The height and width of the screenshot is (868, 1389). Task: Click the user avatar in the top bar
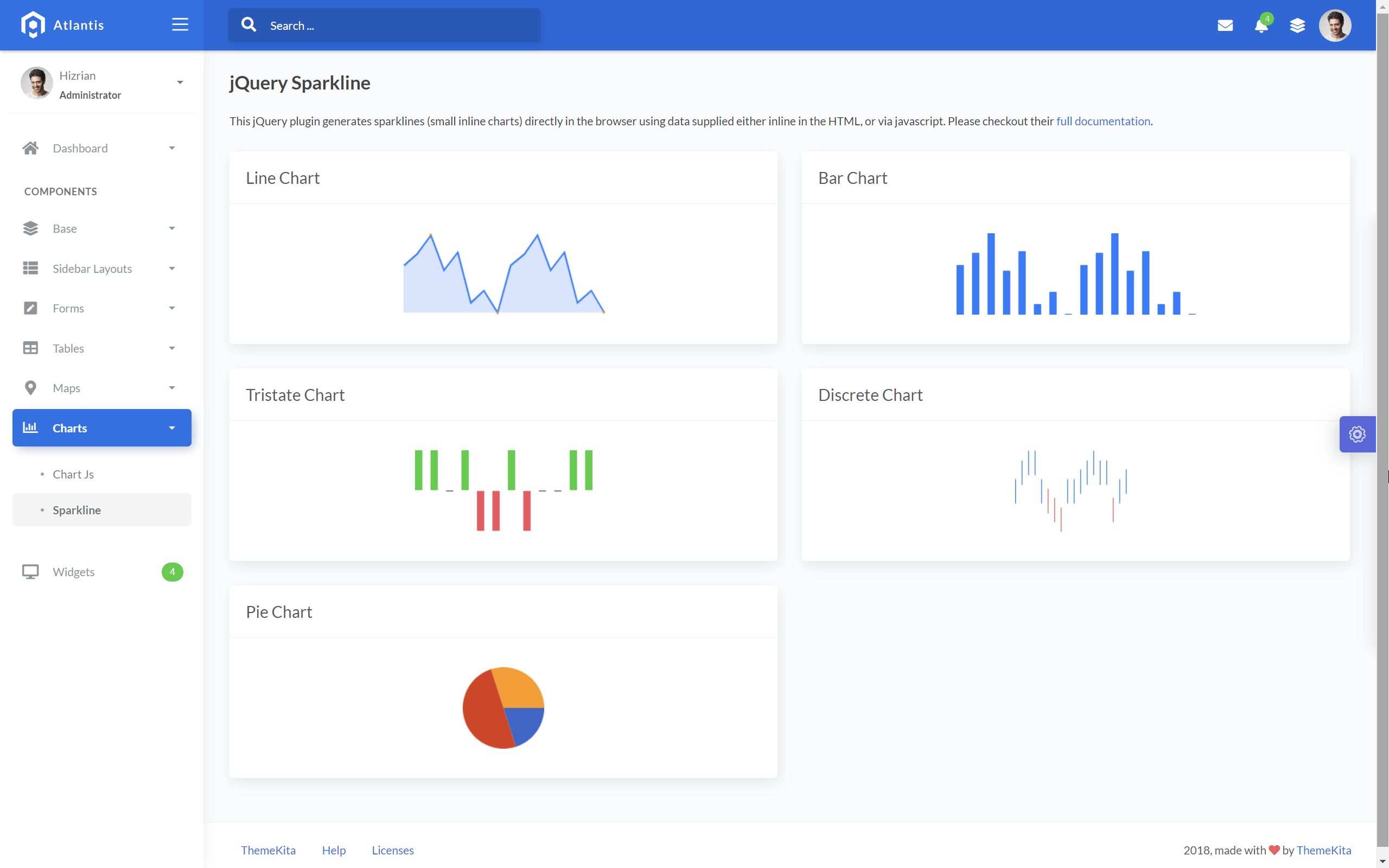coord(1335,25)
